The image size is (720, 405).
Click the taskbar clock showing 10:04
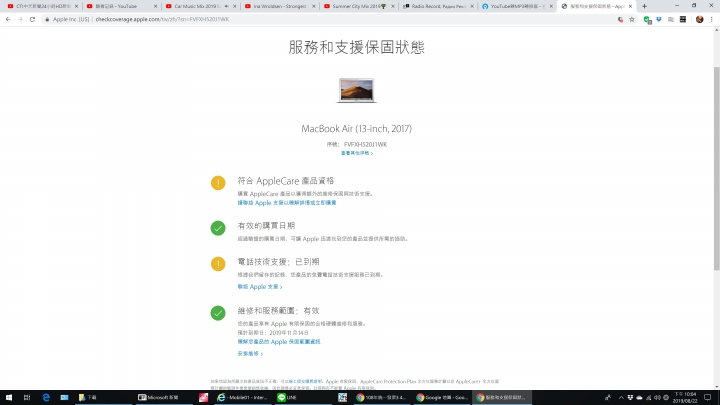[x=685, y=397]
